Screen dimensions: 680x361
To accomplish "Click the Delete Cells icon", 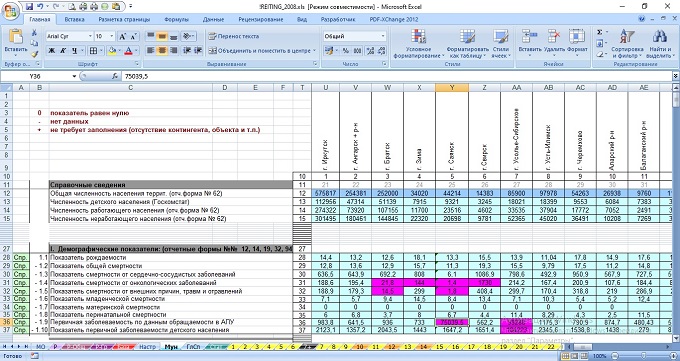I will pyautogui.click(x=554, y=44).
